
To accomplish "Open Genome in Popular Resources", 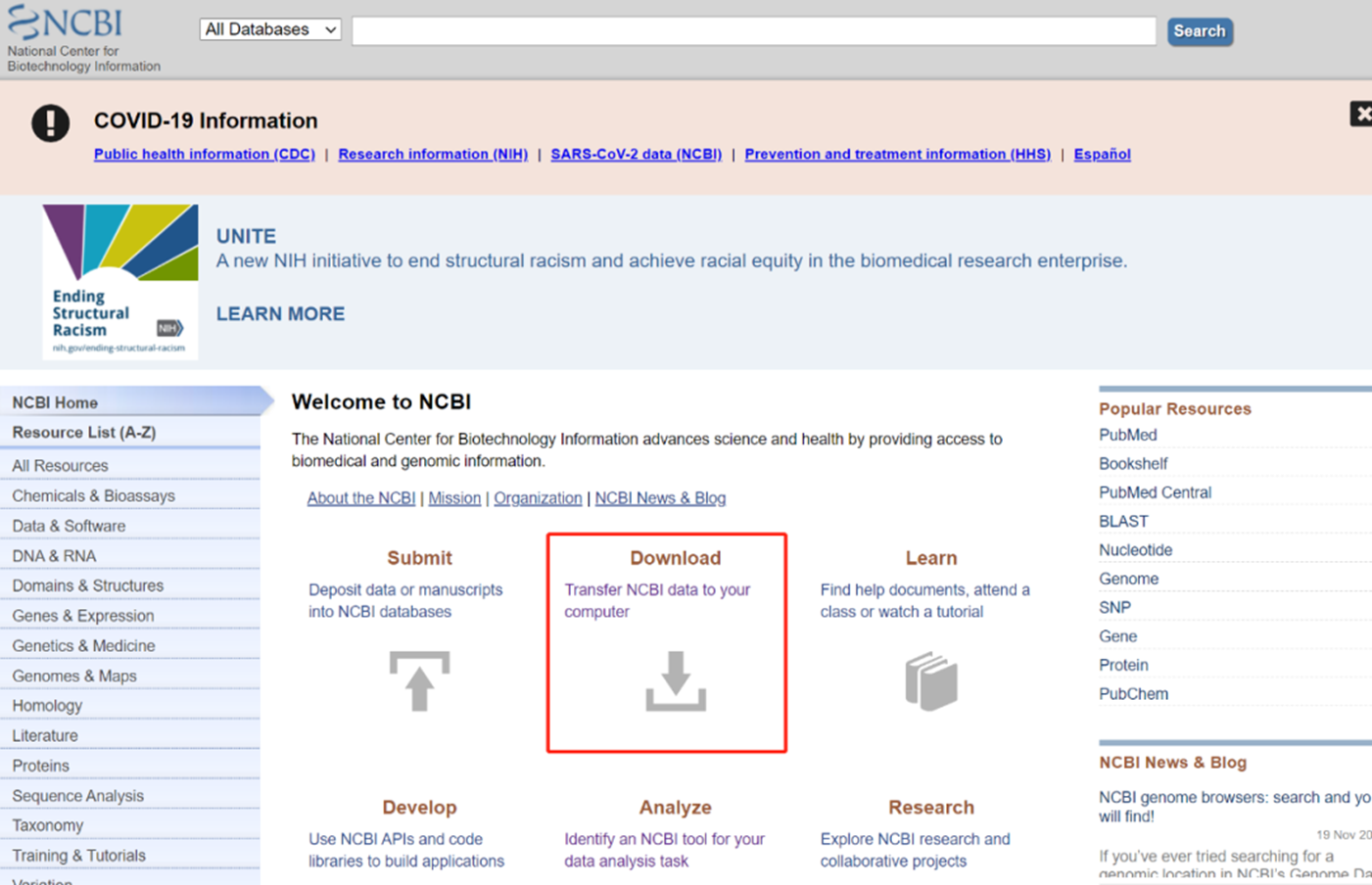I will [1128, 579].
